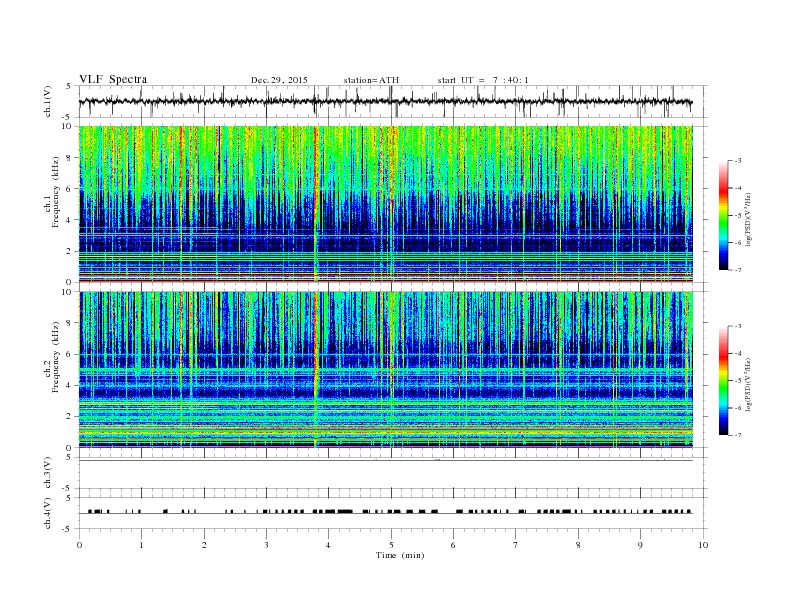792x612 pixels.
Task: Click time axis tick label "4"
Action: tap(329, 545)
